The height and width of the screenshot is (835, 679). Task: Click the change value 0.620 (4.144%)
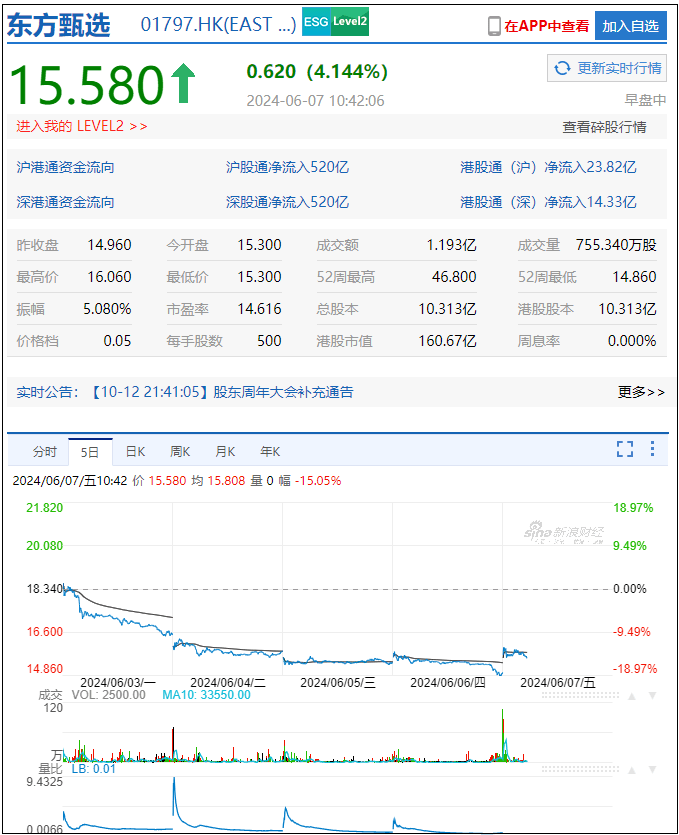(317, 71)
